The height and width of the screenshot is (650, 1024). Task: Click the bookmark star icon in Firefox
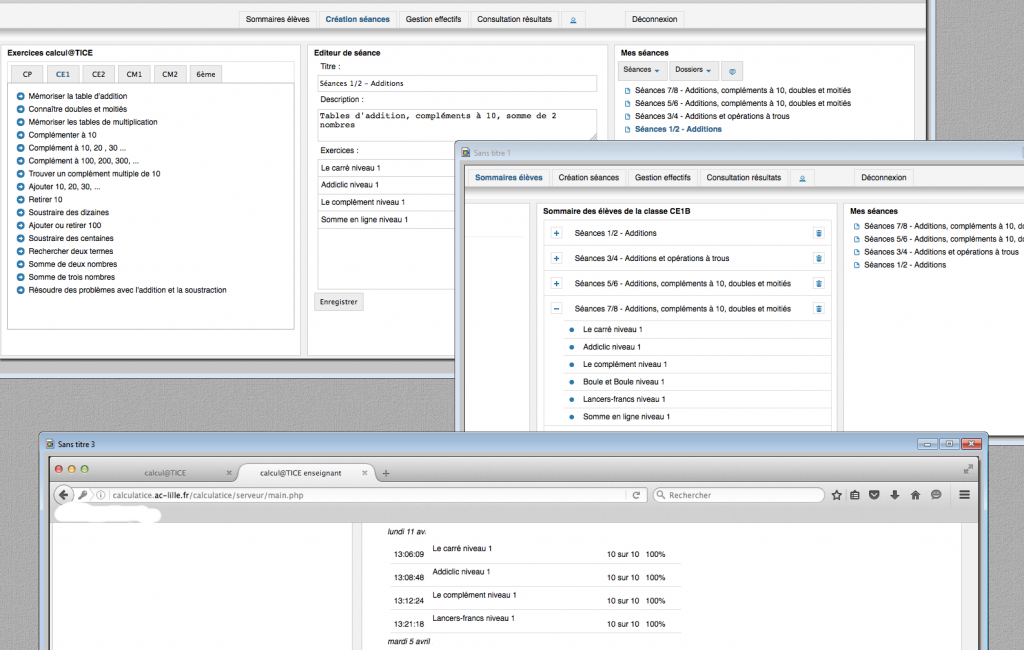[836, 495]
